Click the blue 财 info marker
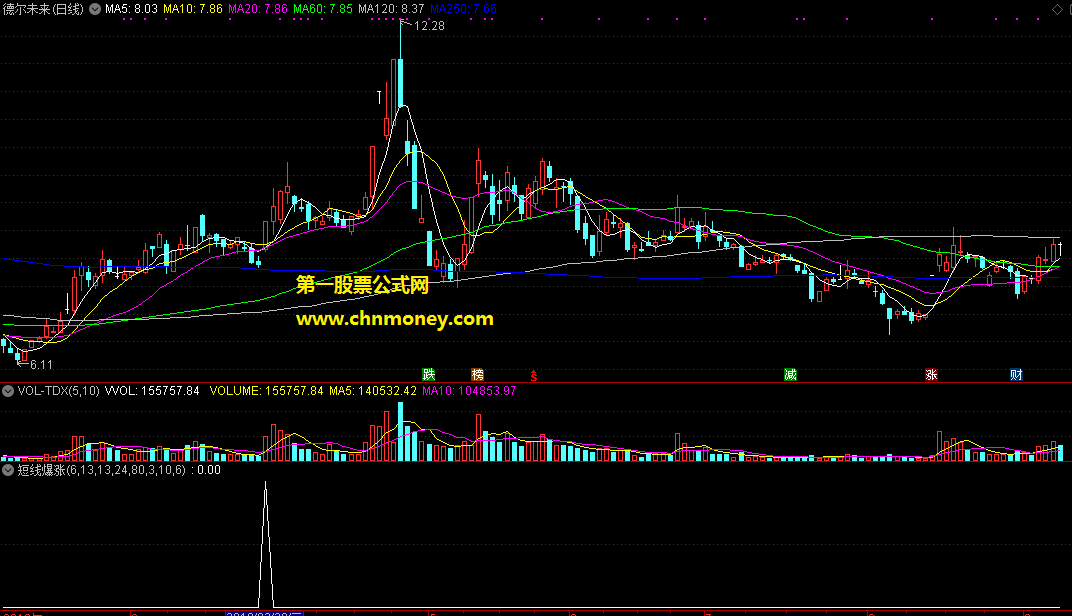1072x616 pixels. coord(1016,374)
